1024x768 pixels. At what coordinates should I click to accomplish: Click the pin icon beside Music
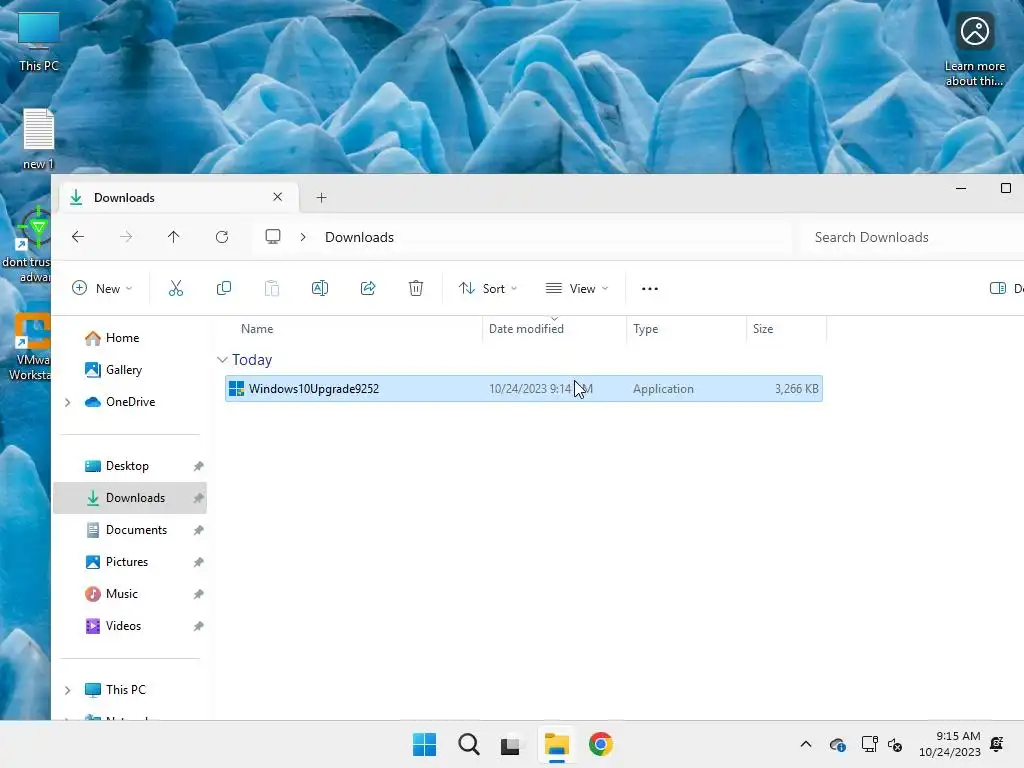click(x=198, y=594)
